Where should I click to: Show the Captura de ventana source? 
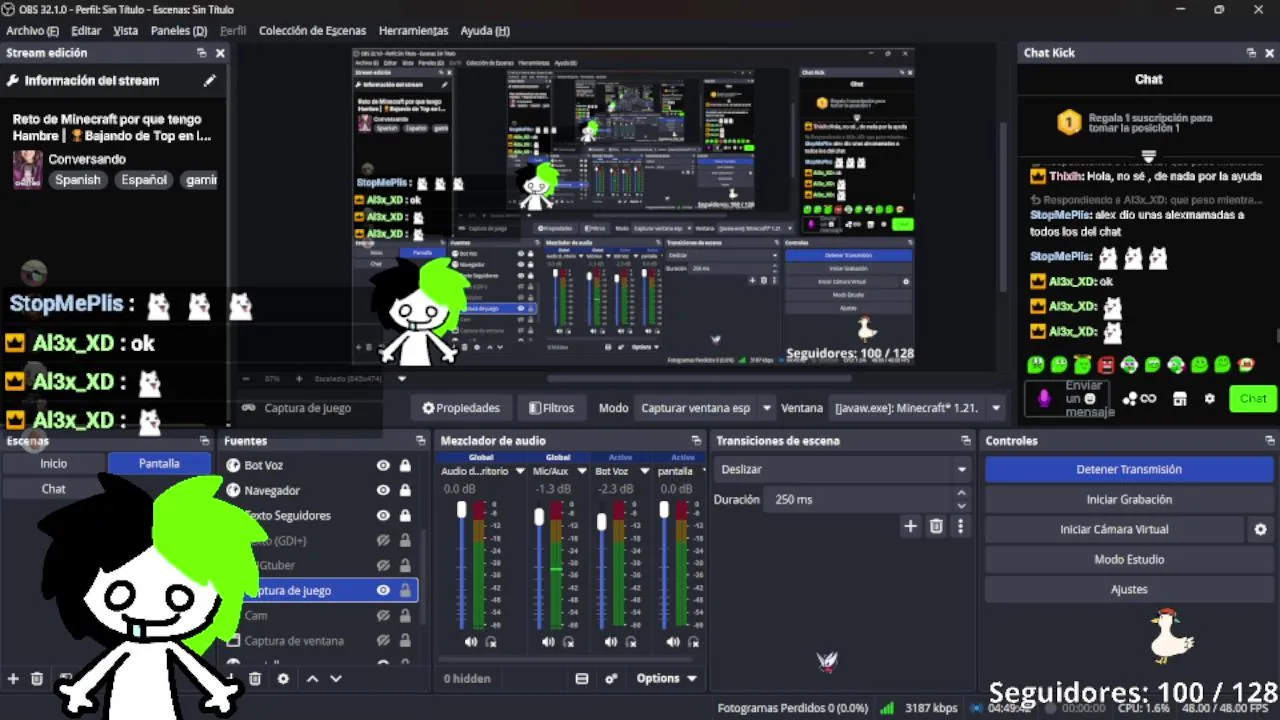pos(383,640)
